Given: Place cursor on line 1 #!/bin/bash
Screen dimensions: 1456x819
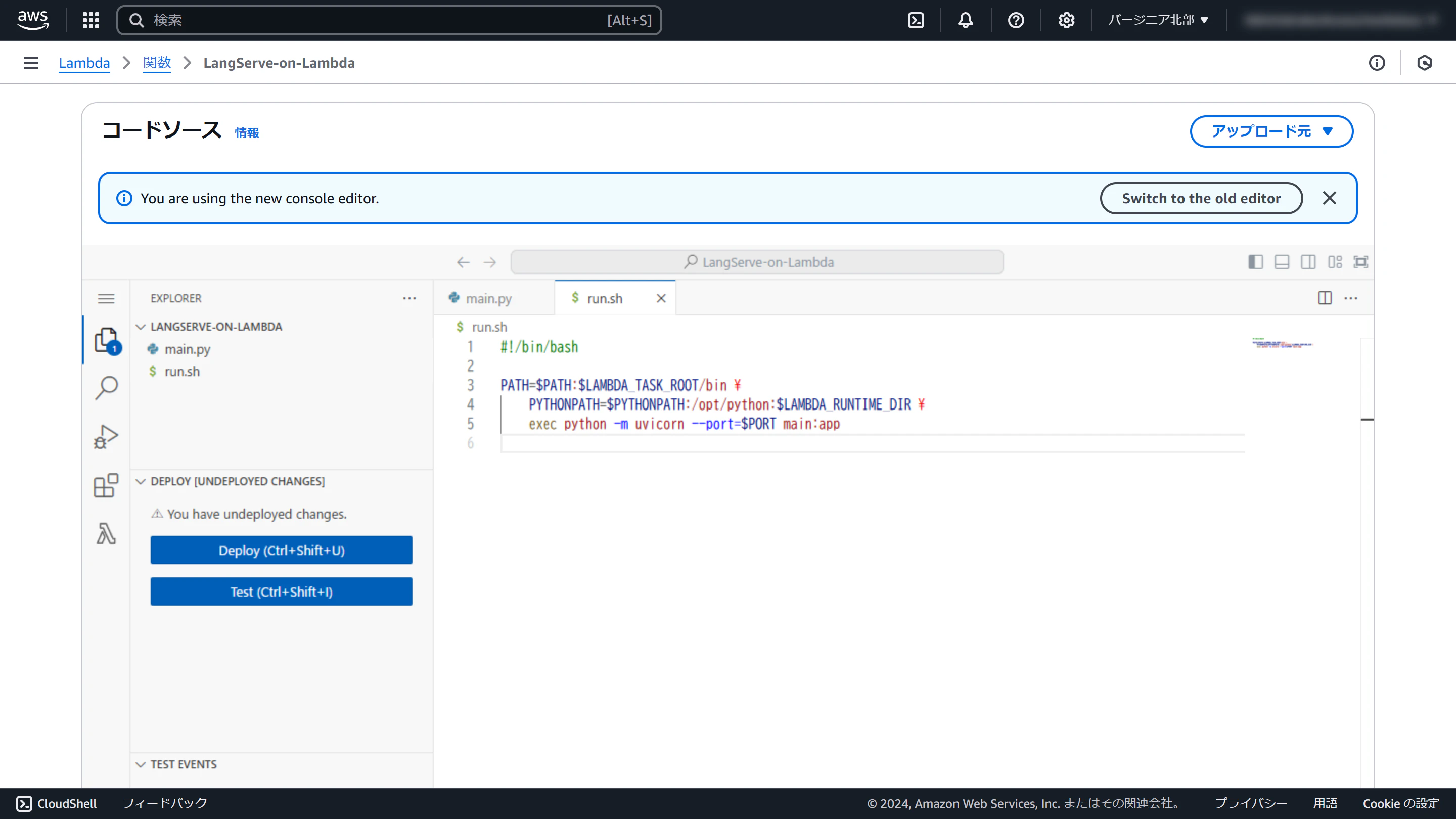Looking at the screenshot, I should pos(539,346).
